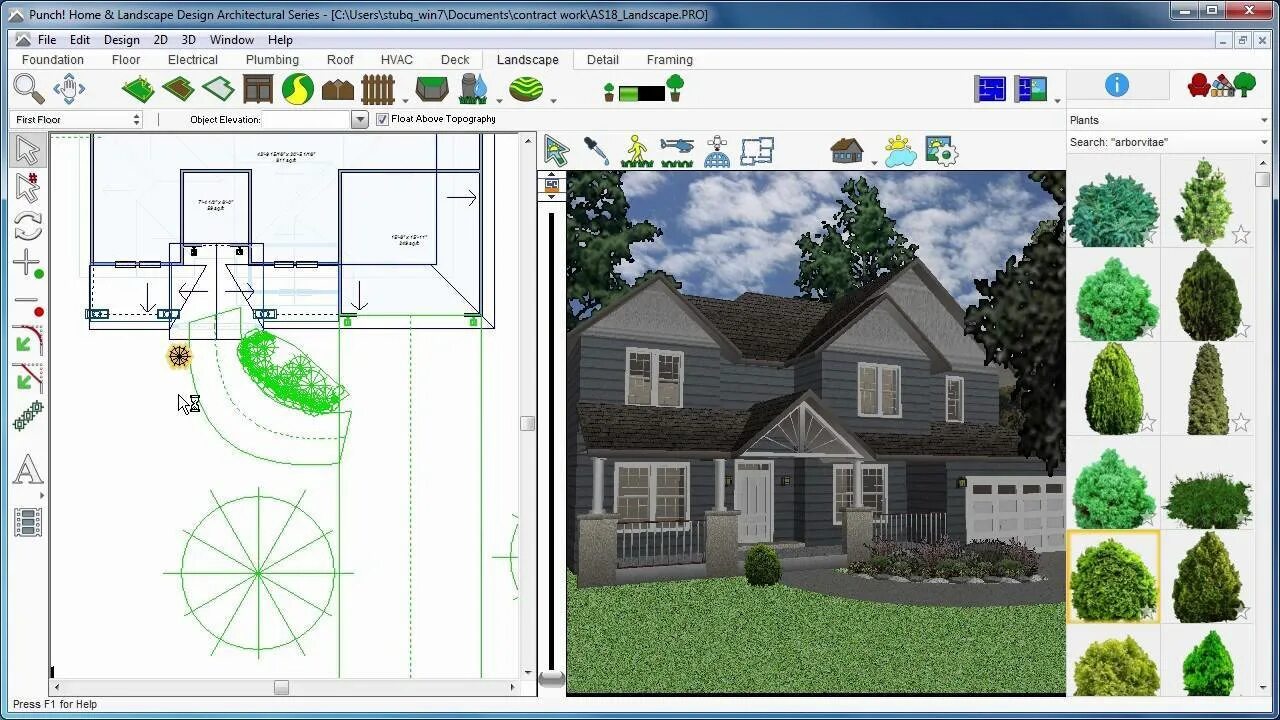This screenshot has height=720, width=1280.
Task: Open the First Floor selector
Action: [x=77, y=119]
